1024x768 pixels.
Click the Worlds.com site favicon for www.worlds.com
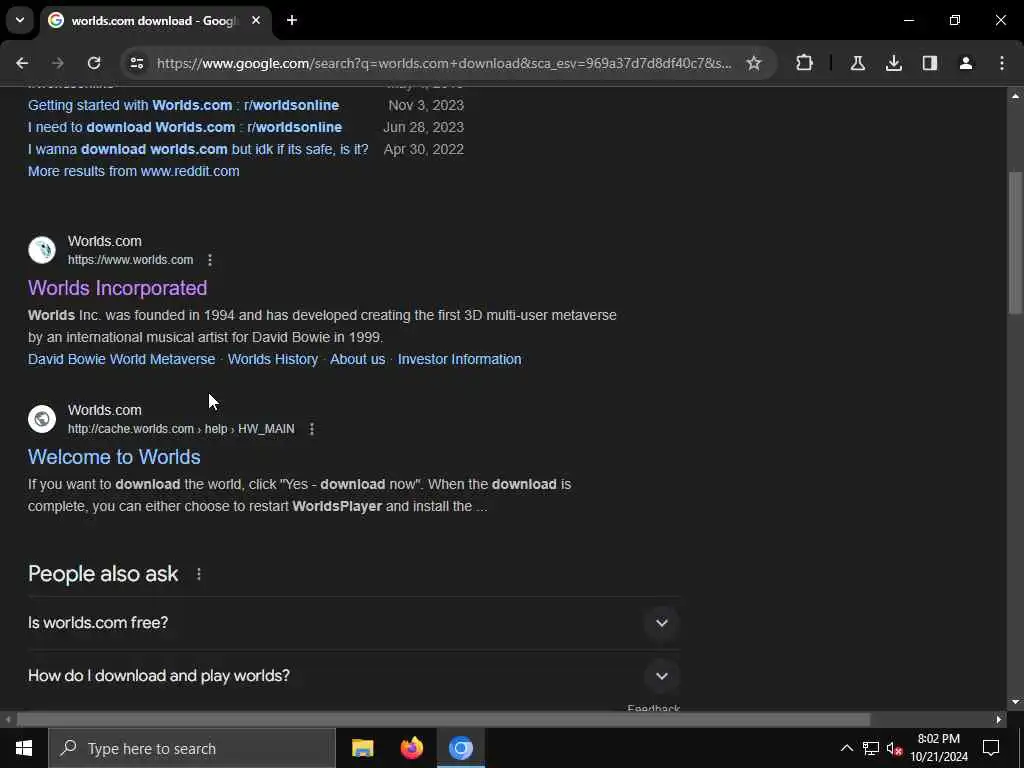point(42,250)
